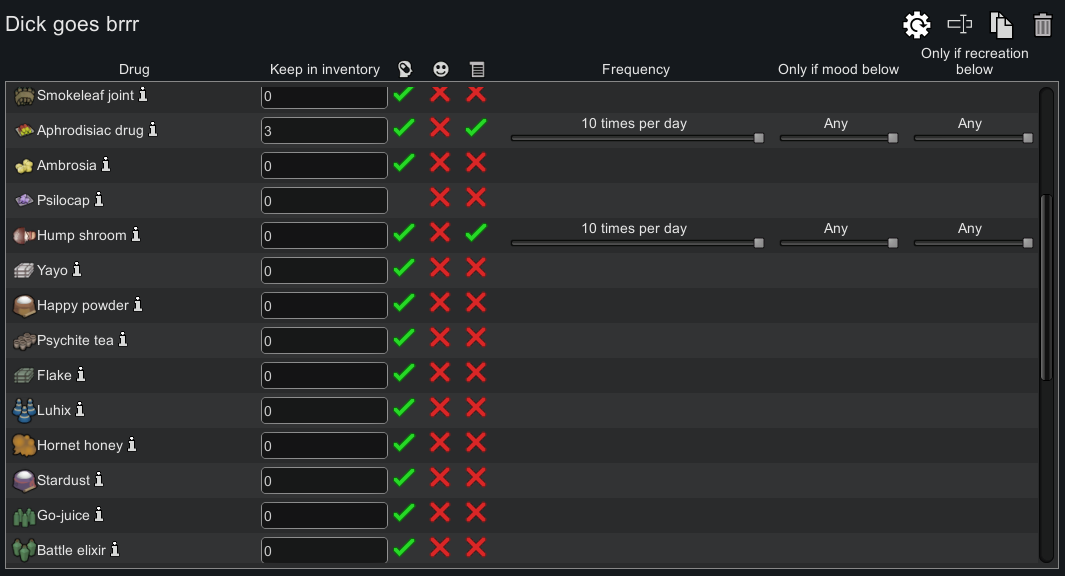Image resolution: width=1065 pixels, height=576 pixels.
Task: Toggle scheduled use for Hump shroom
Action: (476, 232)
